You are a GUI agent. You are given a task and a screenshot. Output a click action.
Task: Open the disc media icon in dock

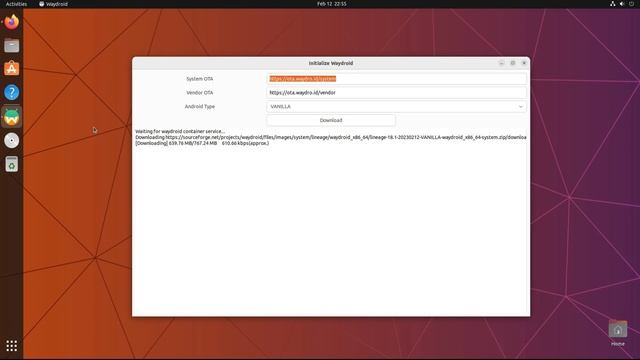[11, 140]
